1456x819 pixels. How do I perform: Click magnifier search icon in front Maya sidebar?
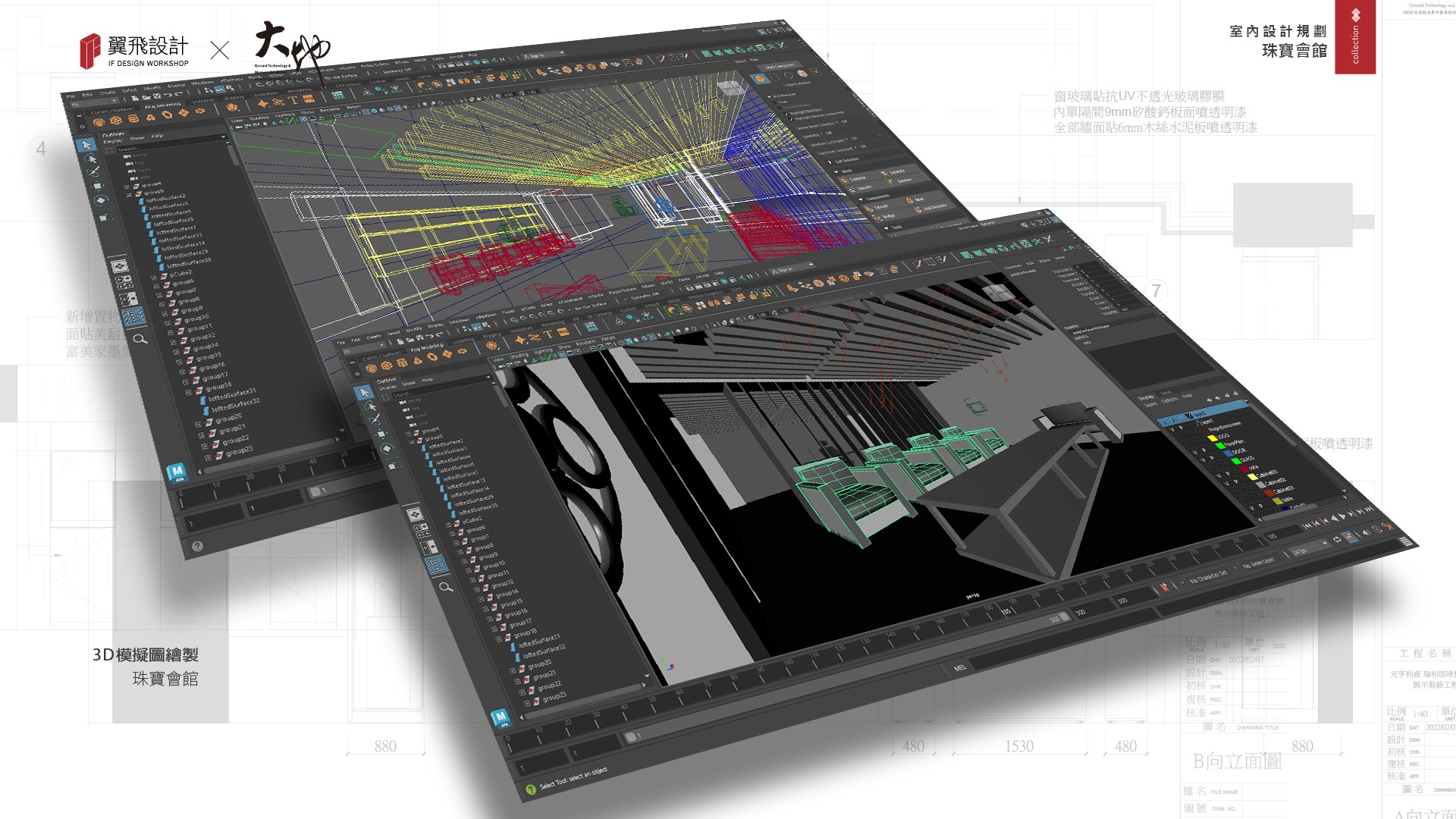pyautogui.click(x=446, y=587)
